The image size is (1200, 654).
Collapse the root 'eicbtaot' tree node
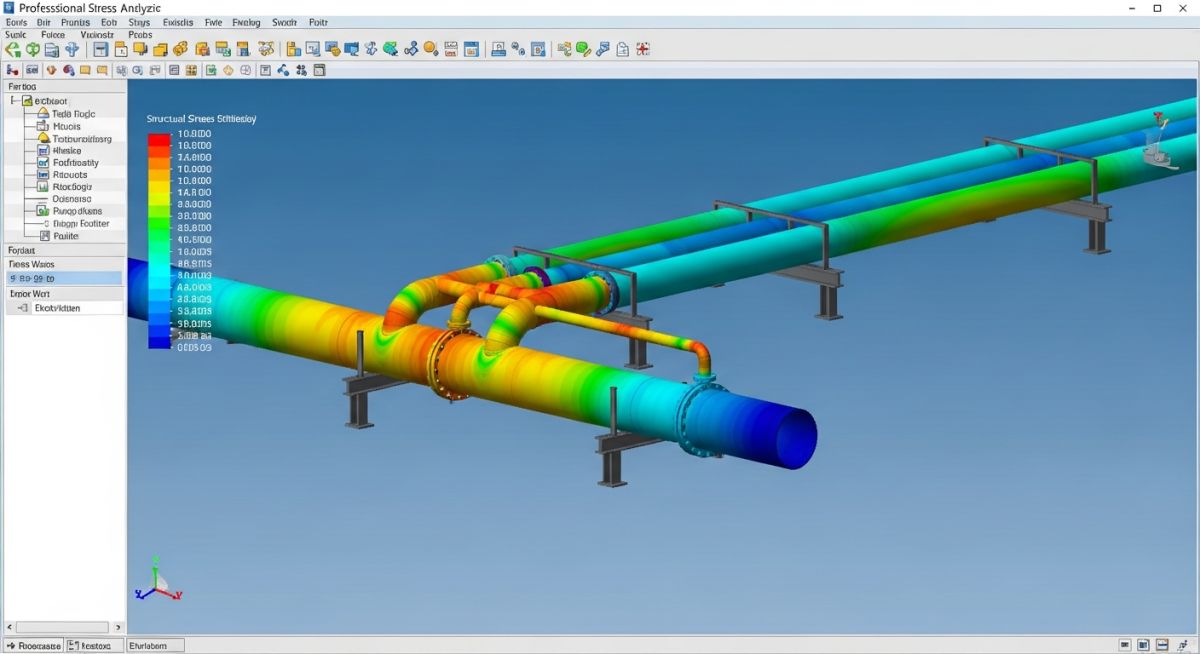(13, 101)
